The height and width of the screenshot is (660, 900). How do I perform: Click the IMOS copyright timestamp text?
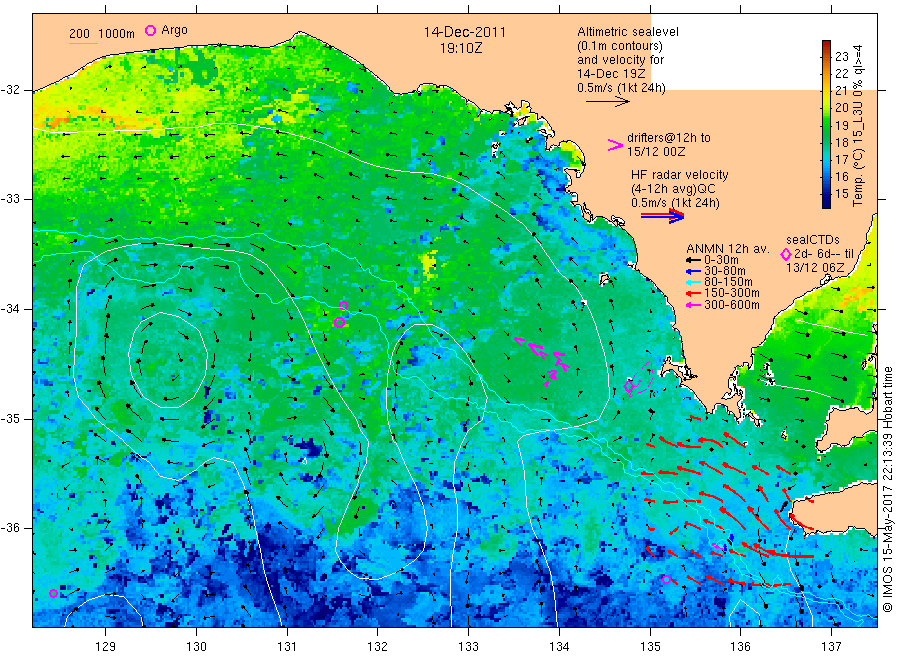tap(887, 489)
